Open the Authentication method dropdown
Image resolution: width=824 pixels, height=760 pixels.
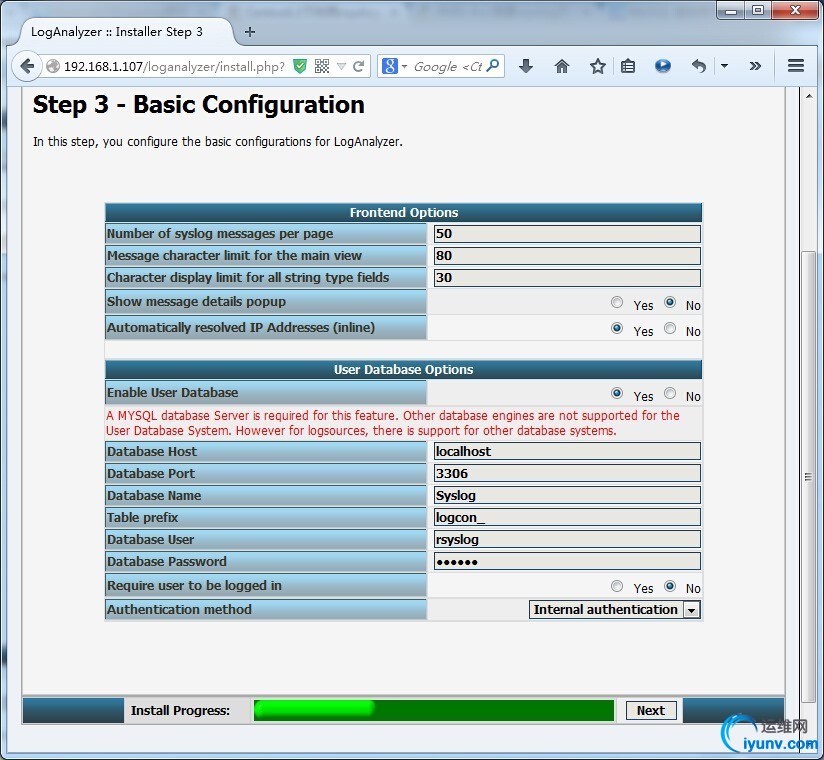(614, 610)
